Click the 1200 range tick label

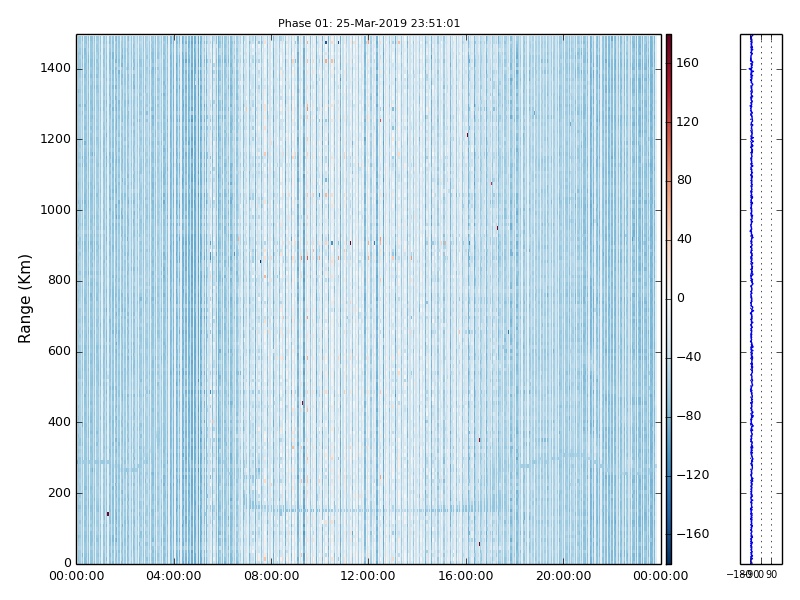click(56, 139)
